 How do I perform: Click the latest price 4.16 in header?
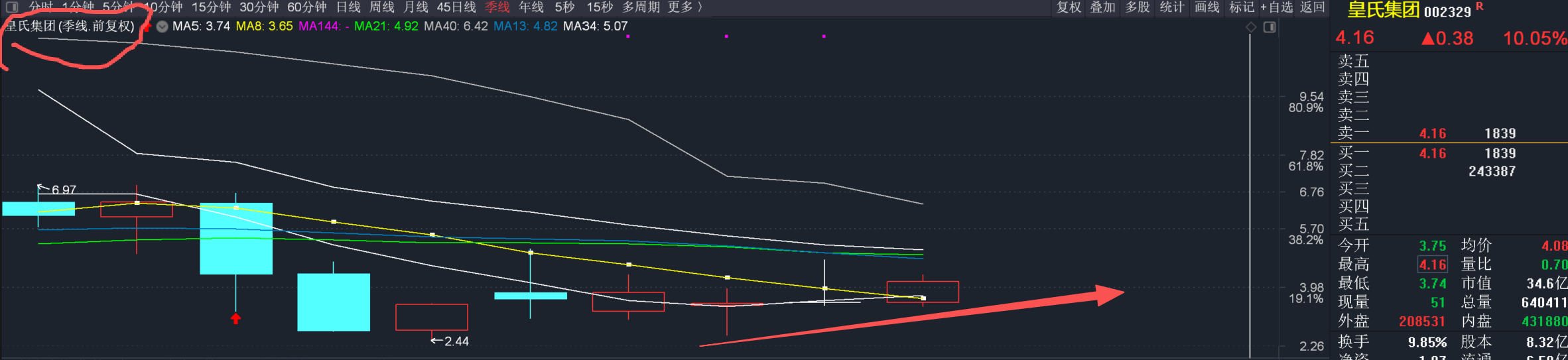1354,38
